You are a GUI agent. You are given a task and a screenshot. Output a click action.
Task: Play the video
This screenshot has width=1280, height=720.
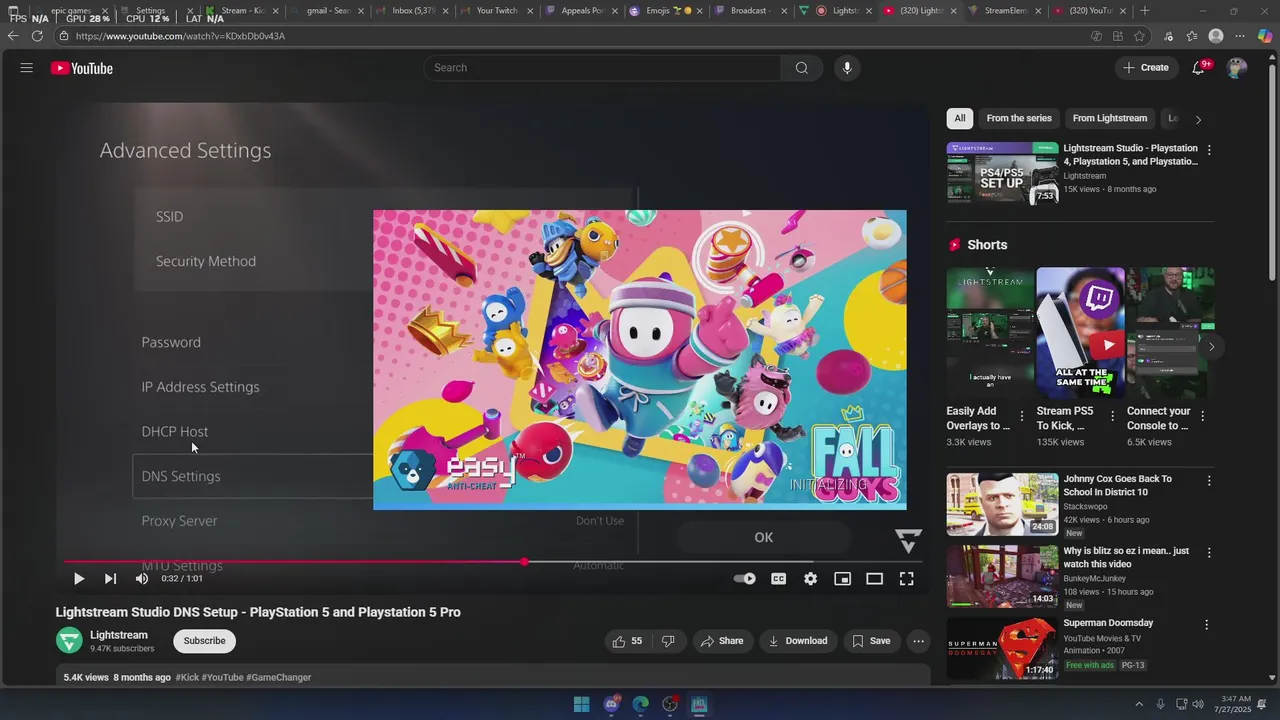(x=78, y=579)
